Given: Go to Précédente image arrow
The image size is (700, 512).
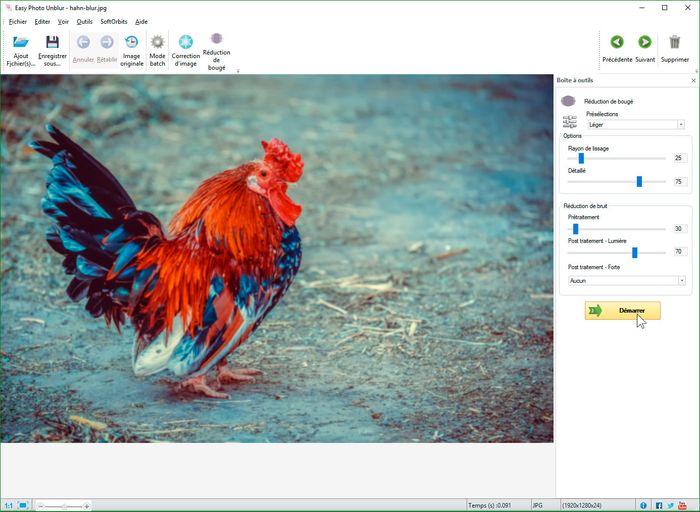Looking at the screenshot, I should tap(617, 42).
